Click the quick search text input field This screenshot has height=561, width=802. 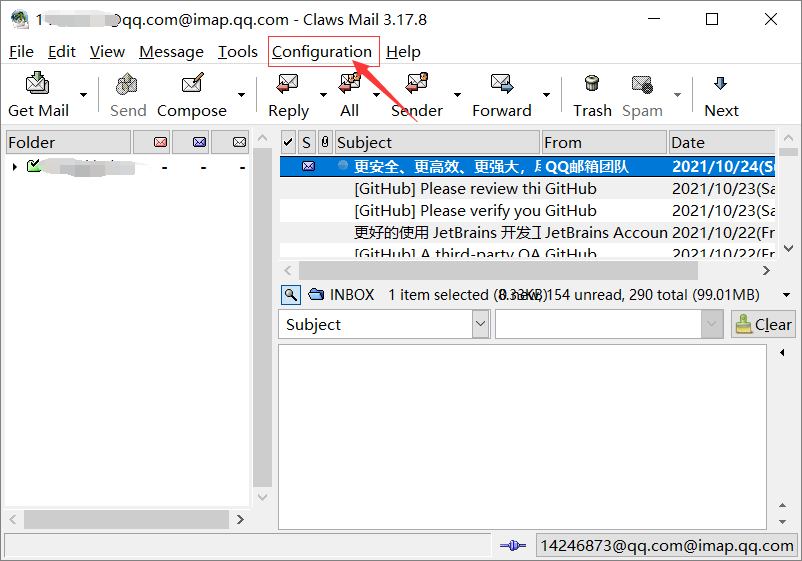click(x=598, y=324)
